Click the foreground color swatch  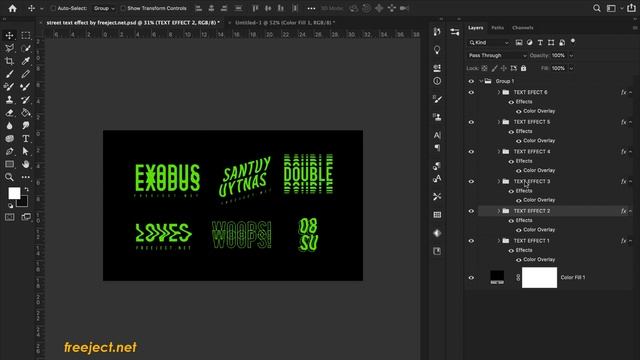click(x=14, y=193)
